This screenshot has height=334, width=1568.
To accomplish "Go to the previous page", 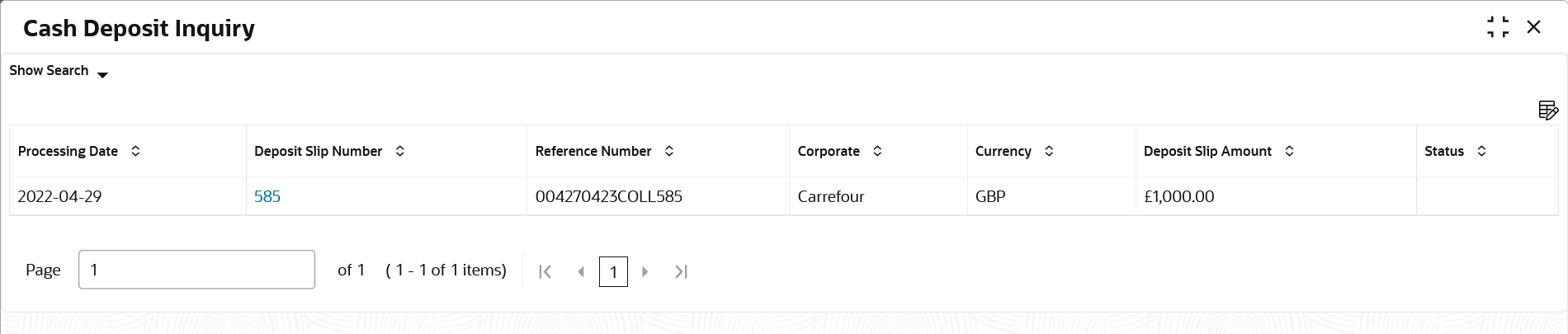I will (581, 271).
